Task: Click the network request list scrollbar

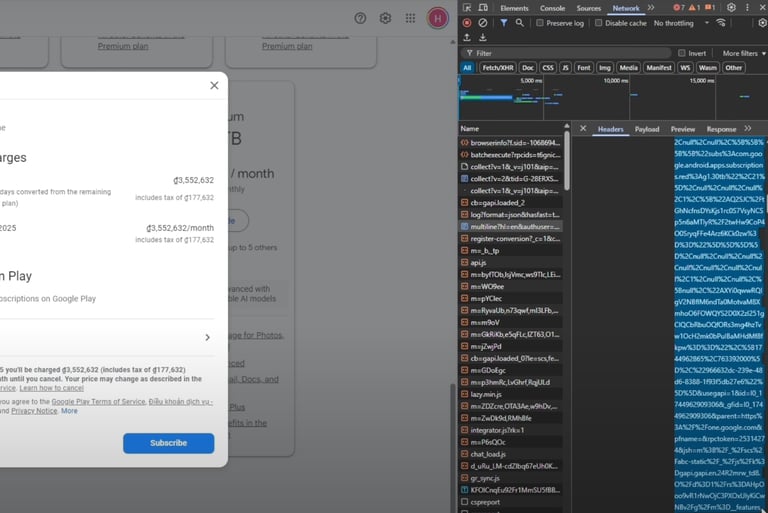Action: pos(567,162)
